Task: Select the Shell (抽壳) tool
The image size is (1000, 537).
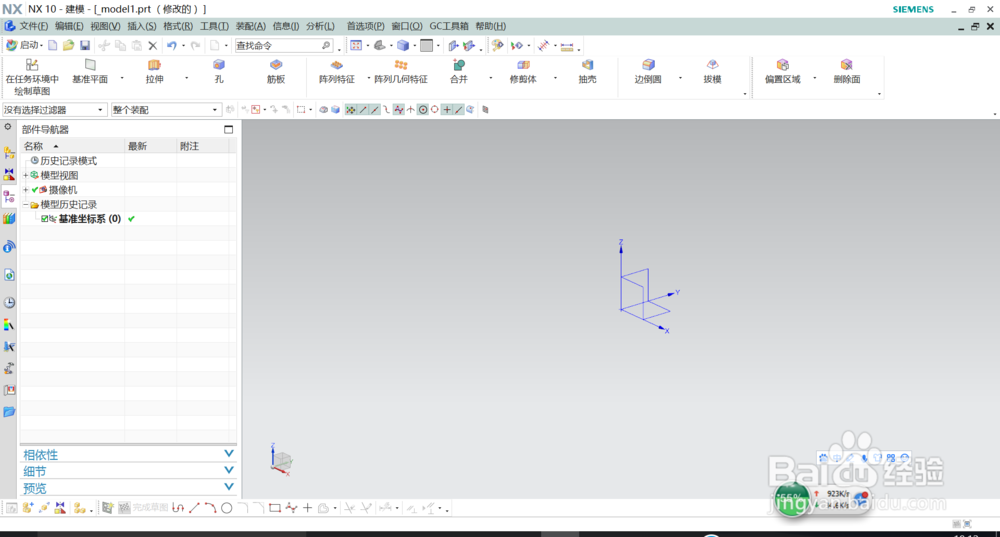Action: 587,71
